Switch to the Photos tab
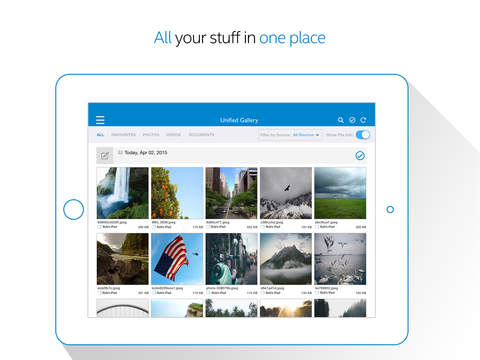 [151, 135]
